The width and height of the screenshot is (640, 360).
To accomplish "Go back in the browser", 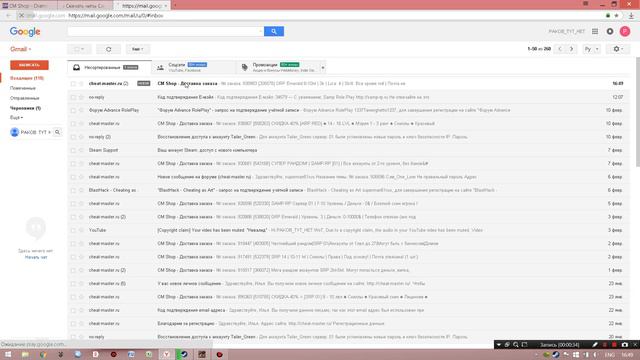I will click(9, 16).
